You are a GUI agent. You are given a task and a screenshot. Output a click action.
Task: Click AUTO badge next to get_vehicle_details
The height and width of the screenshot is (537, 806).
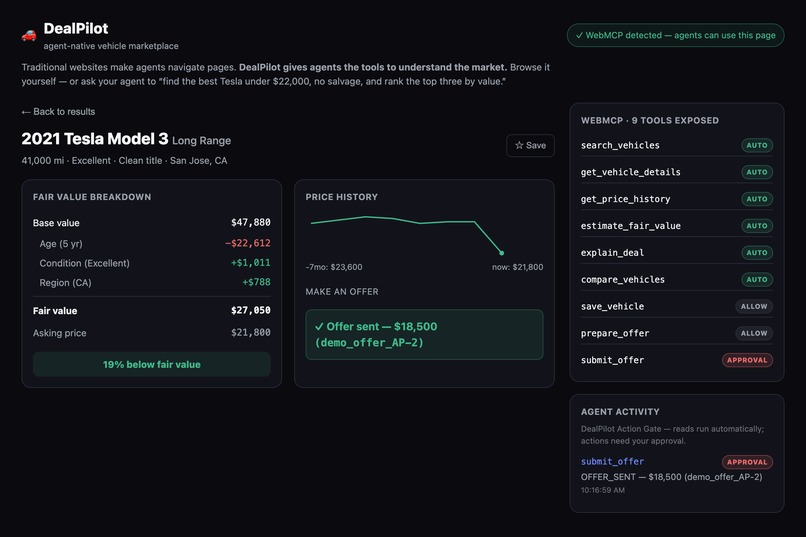pyautogui.click(x=757, y=172)
